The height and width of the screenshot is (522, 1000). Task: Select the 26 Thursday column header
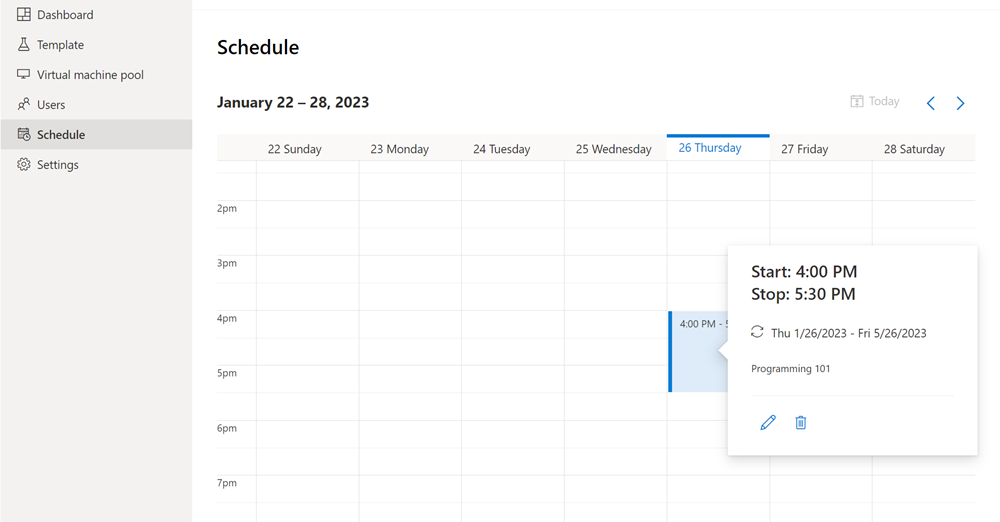(x=718, y=147)
